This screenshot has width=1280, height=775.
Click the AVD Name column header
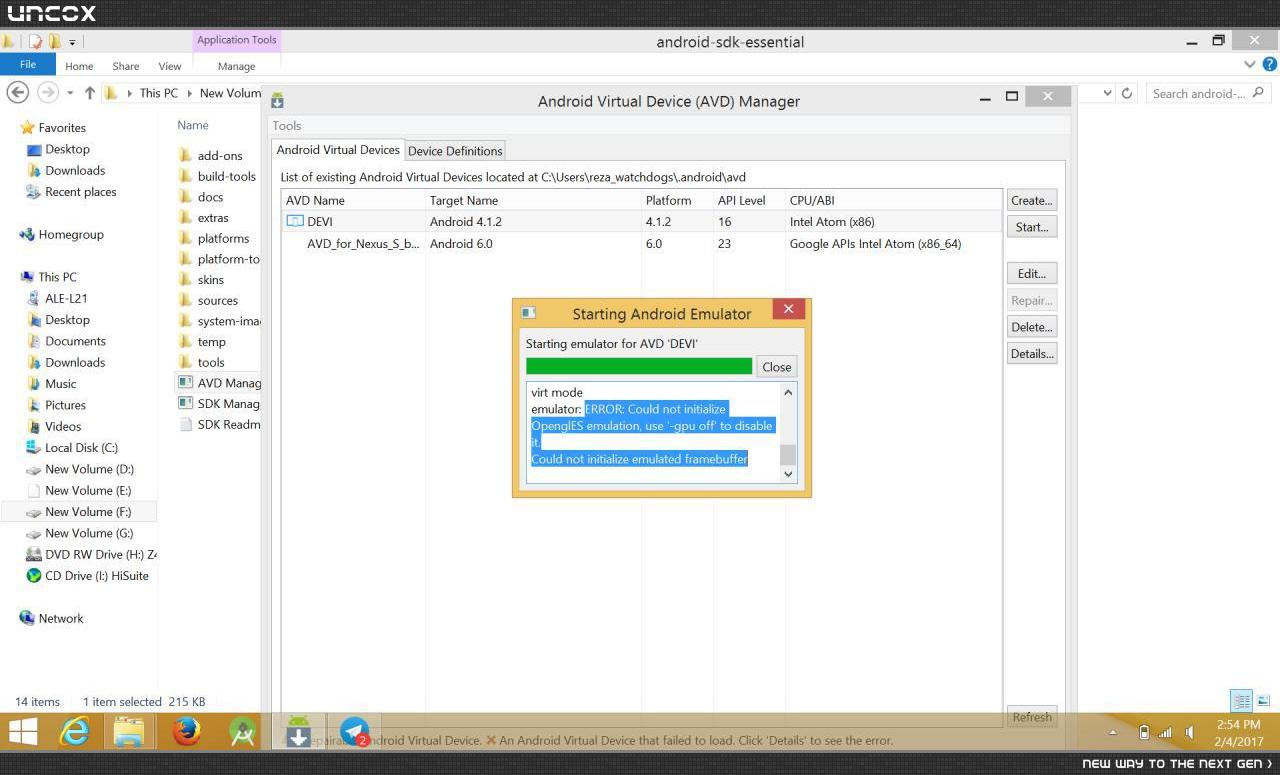[354, 200]
